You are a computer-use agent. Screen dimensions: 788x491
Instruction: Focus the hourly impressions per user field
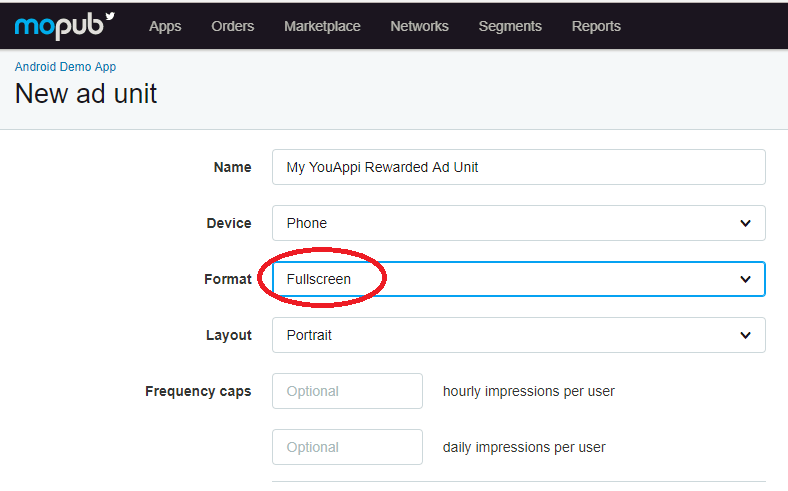pyautogui.click(x=347, y=391)
